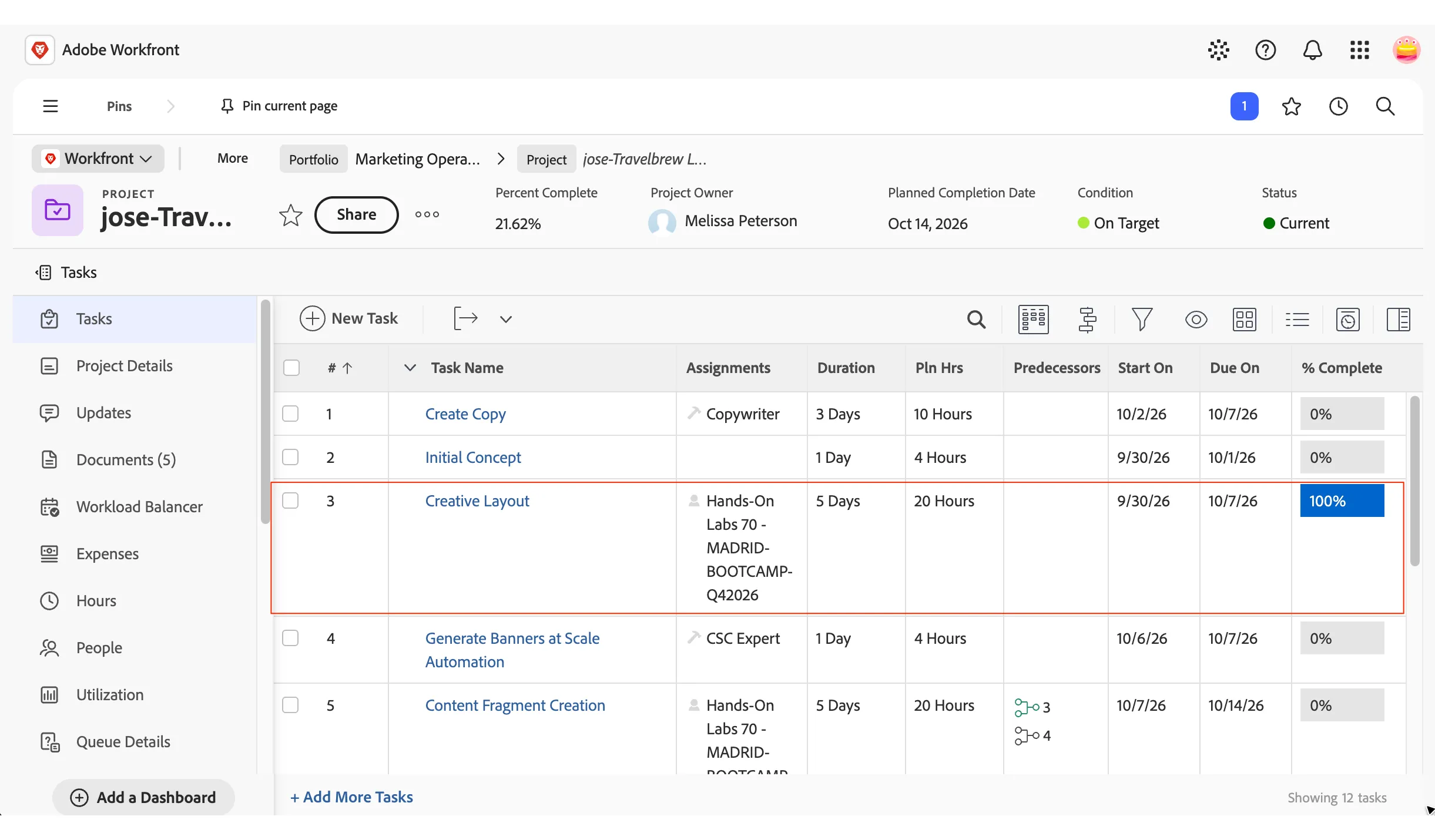Viewport: 1435px width, 840px height.
Task: Open favorites star in top bar
Action: click(1291, 106)
